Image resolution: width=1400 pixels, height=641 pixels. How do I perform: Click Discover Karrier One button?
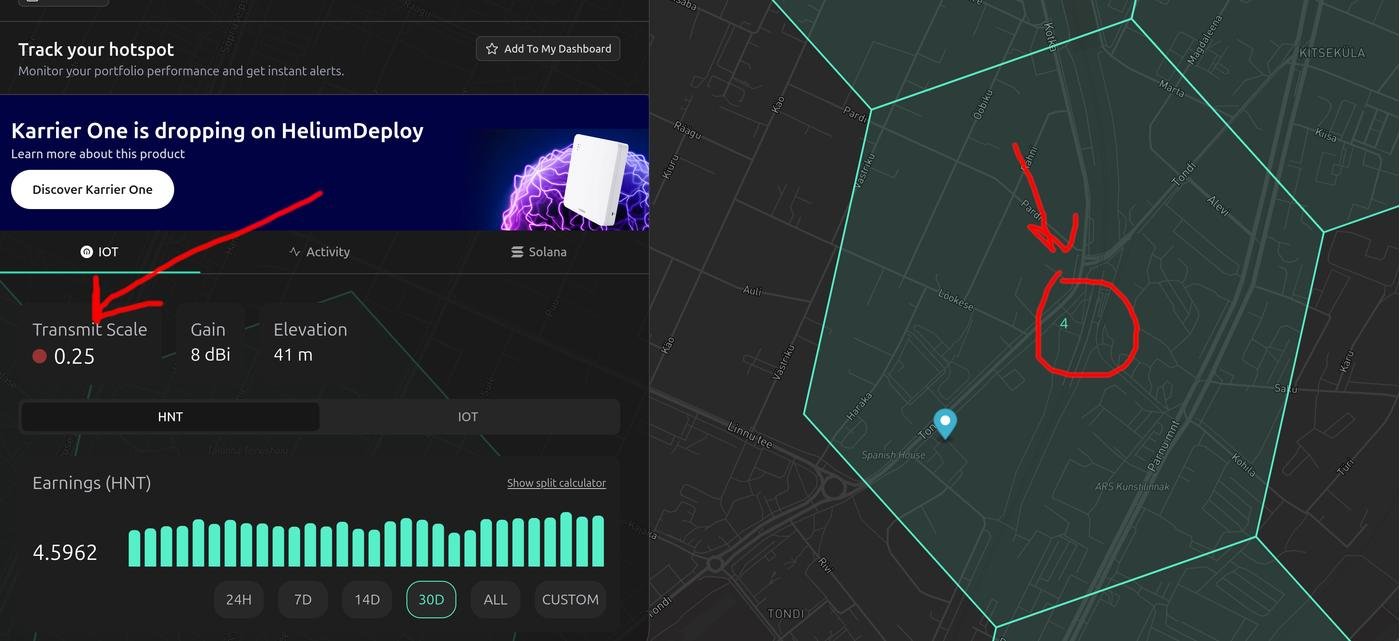[92, 189]
